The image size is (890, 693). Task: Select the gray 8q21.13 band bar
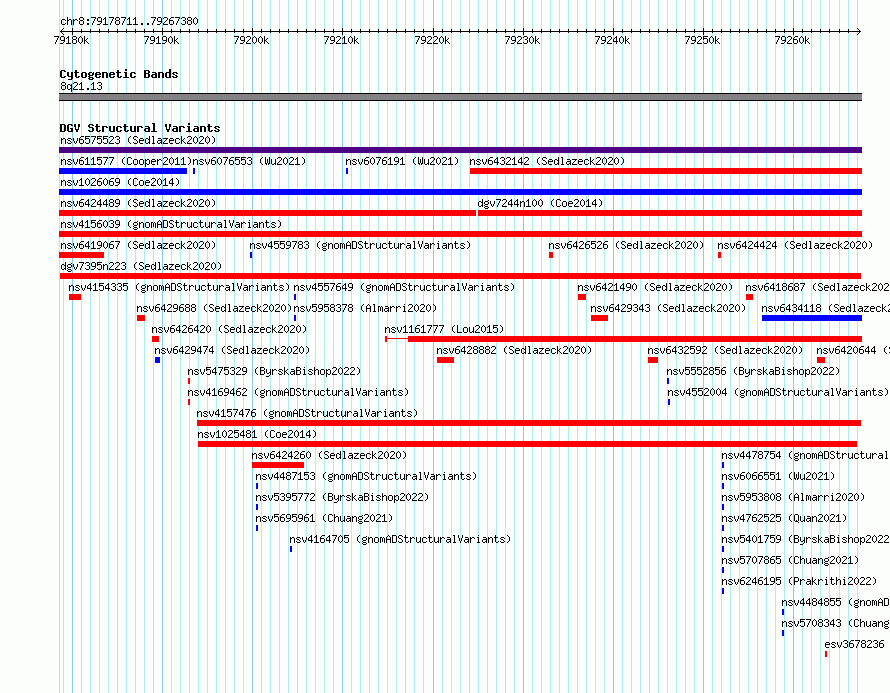click(x=460, y=97)
